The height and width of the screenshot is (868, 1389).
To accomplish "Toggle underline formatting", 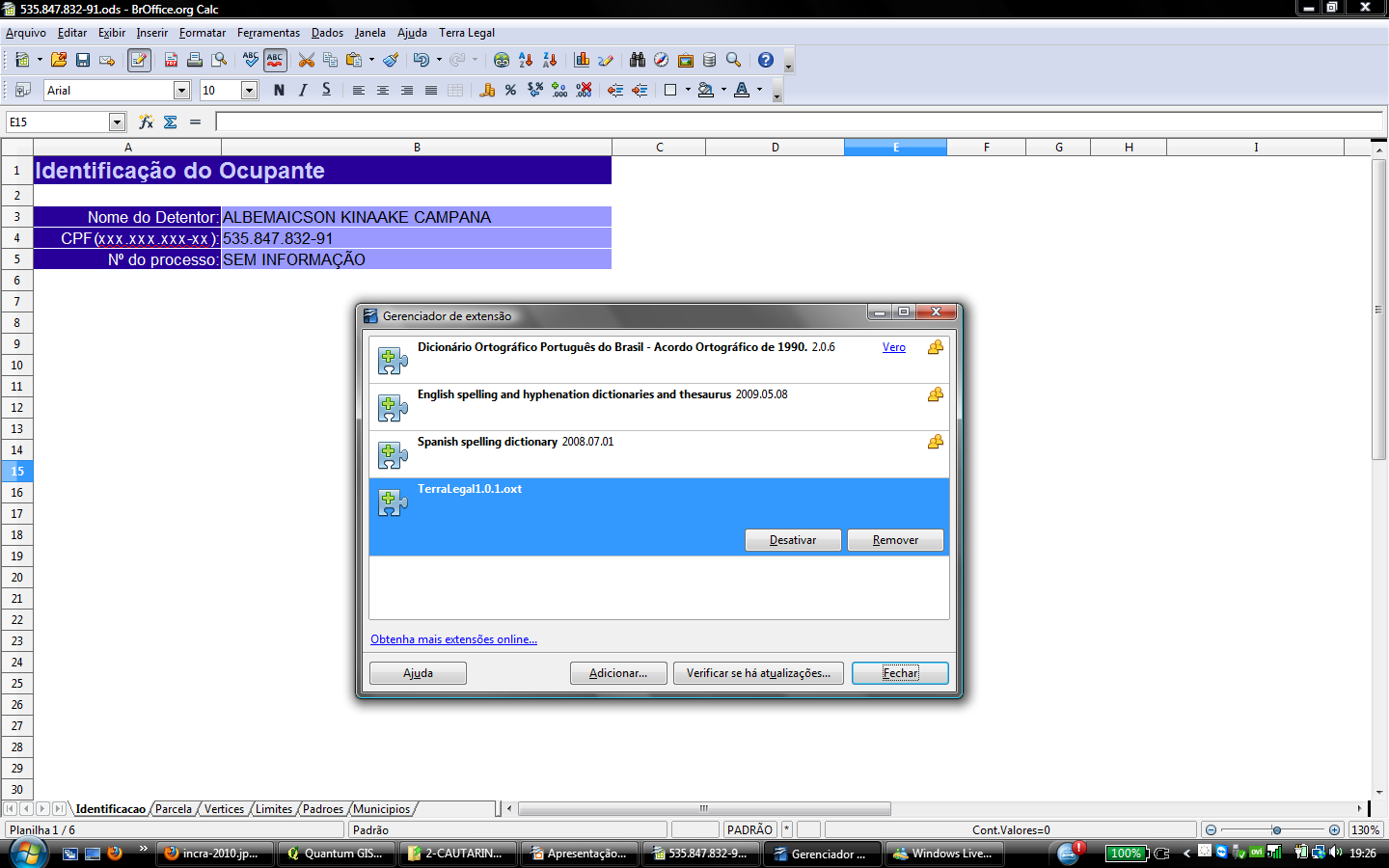I will click(x=327, y=90).
